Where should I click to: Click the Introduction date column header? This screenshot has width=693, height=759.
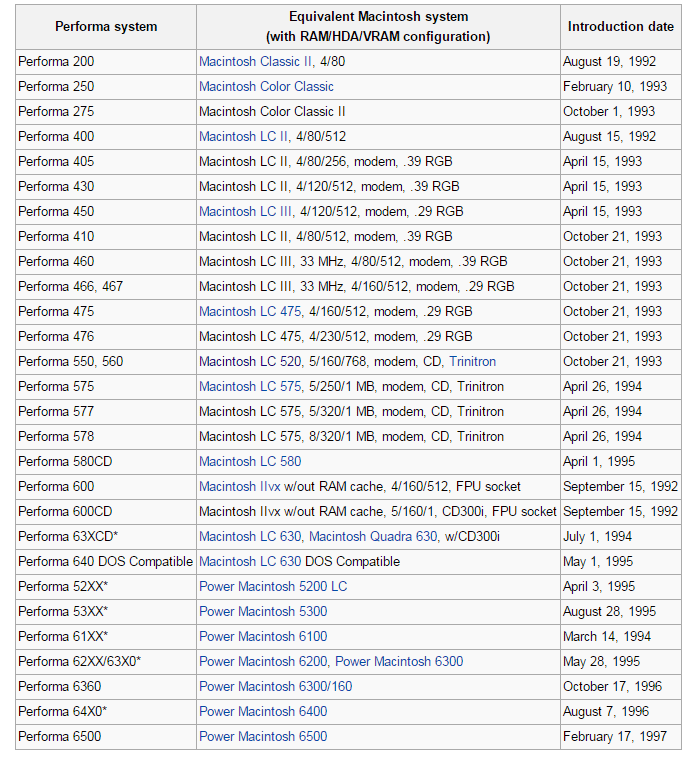coord(621,27)
